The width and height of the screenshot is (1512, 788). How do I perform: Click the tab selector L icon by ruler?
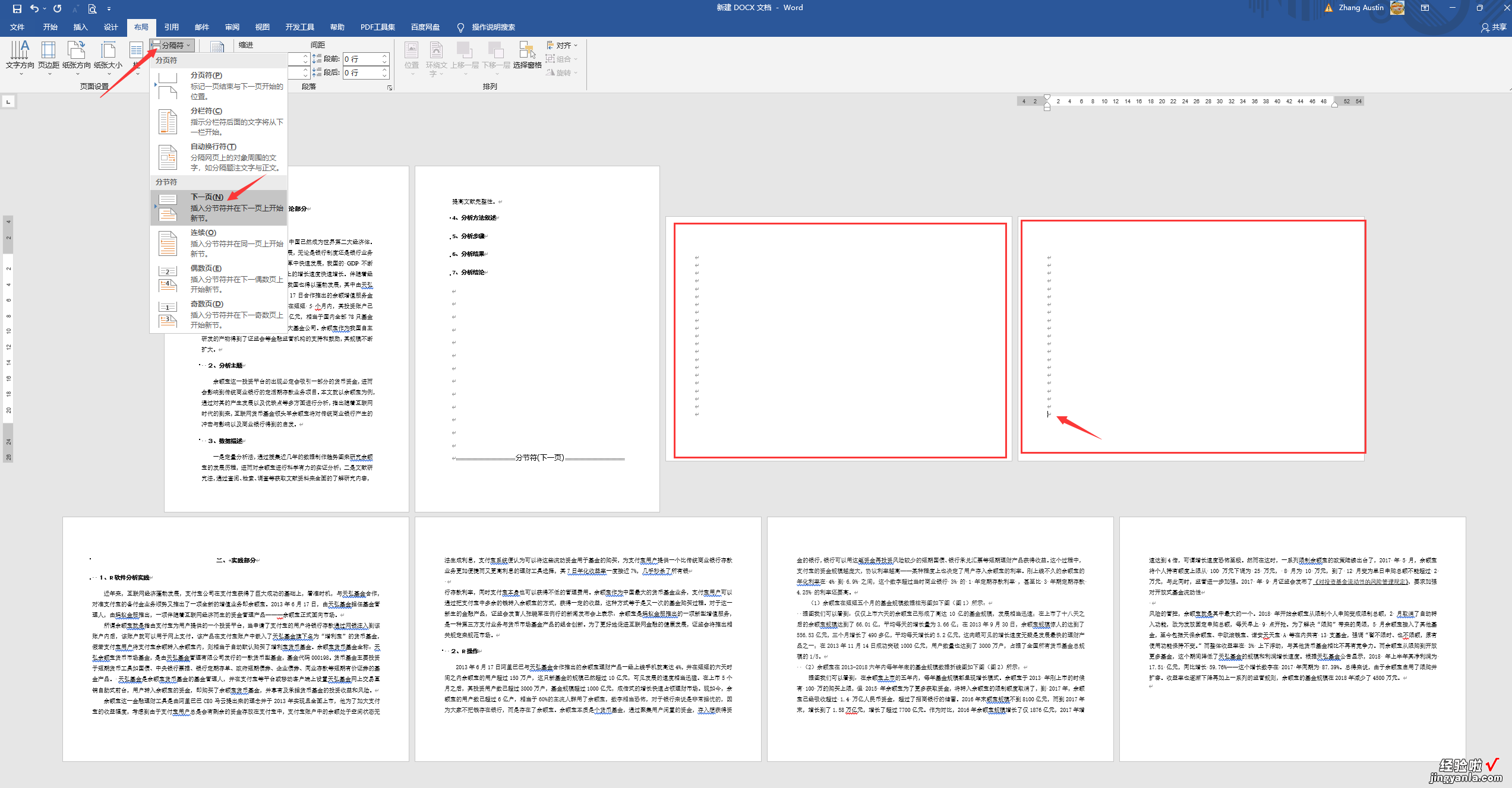point(8,102)
